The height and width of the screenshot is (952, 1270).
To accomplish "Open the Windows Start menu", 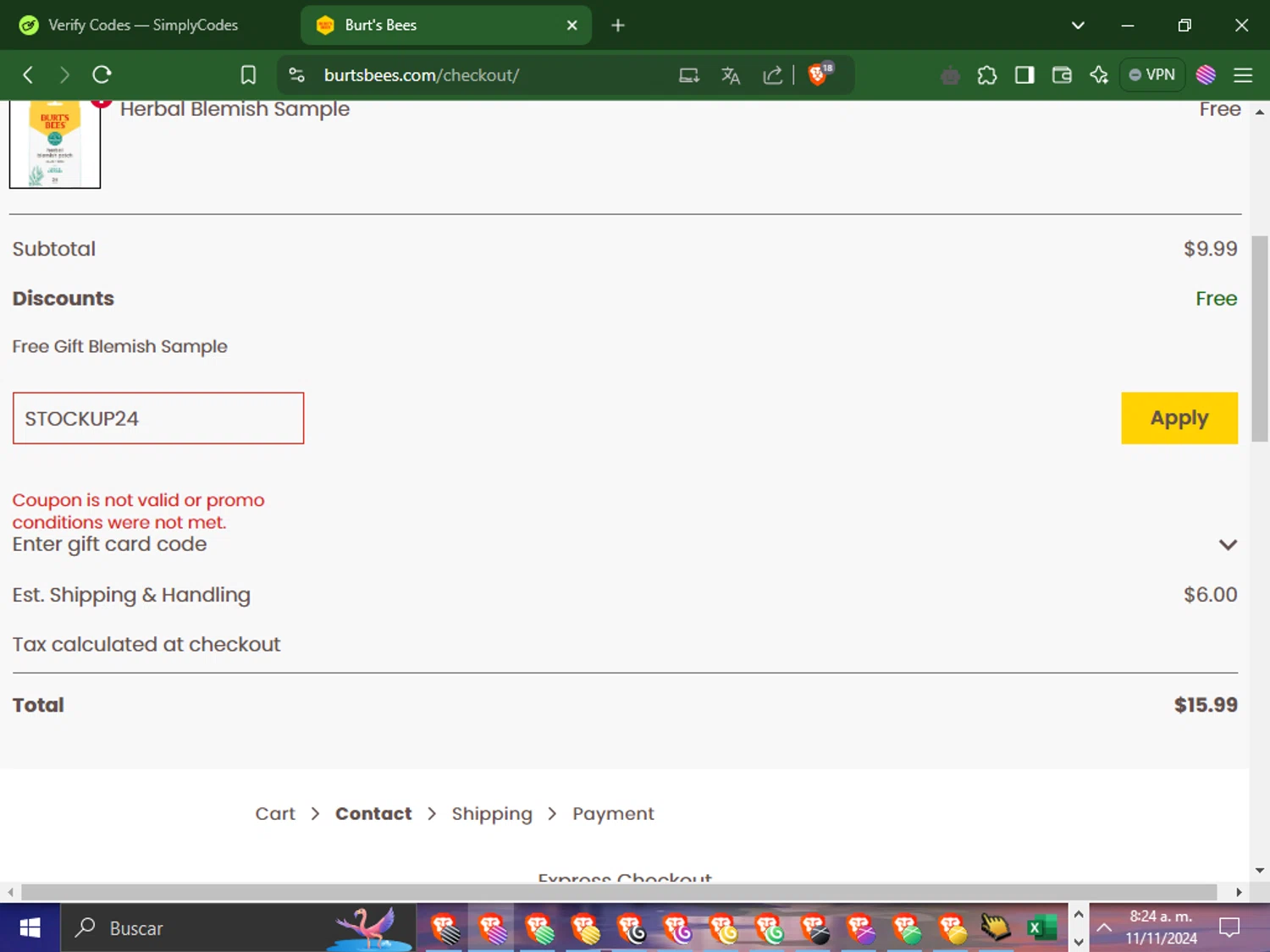I will tap(30, 928).
